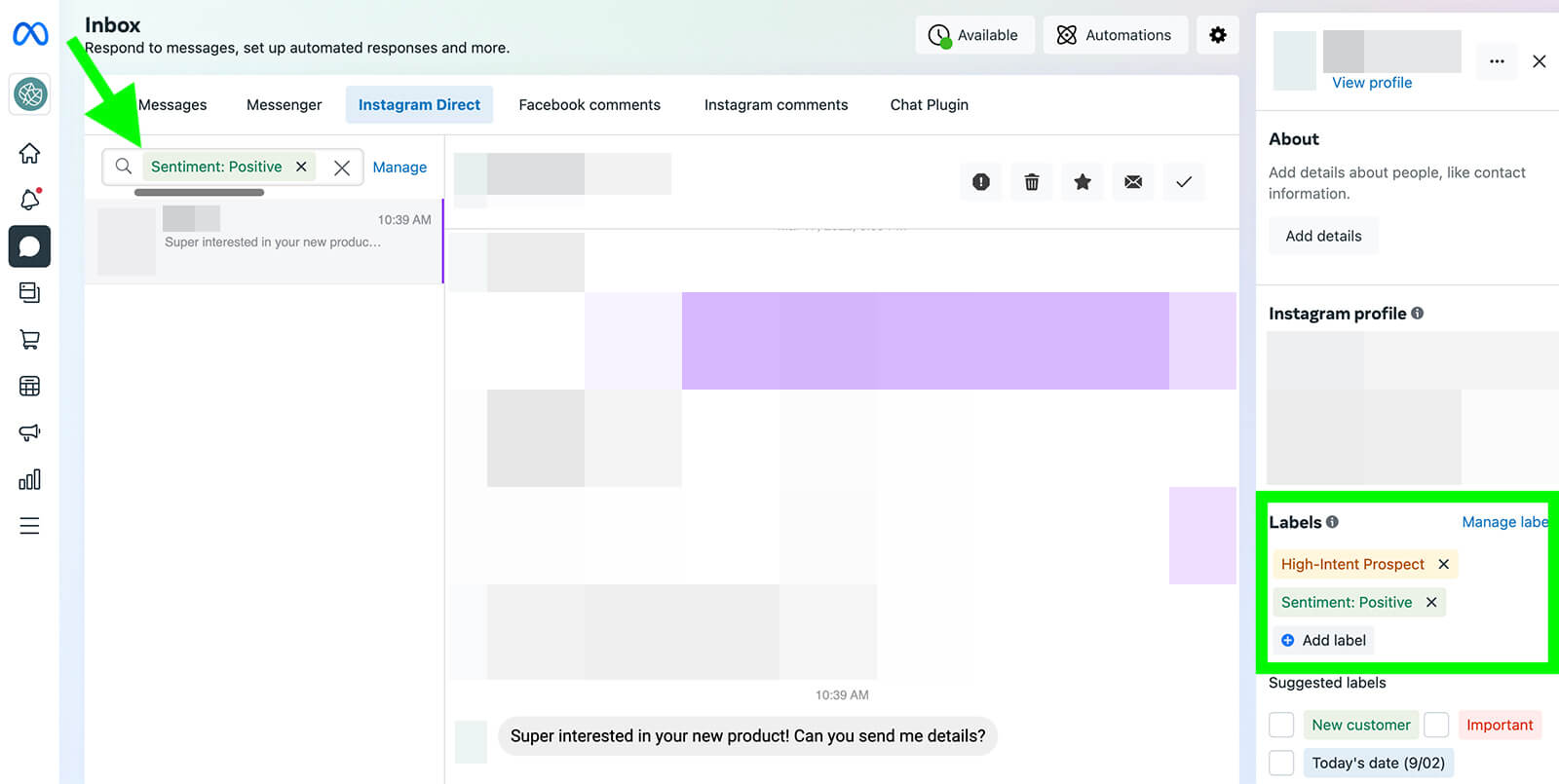Viewport: 1559px width, 784px height.
Task: Open the business account avatar switcher
Action: (30, 94)
